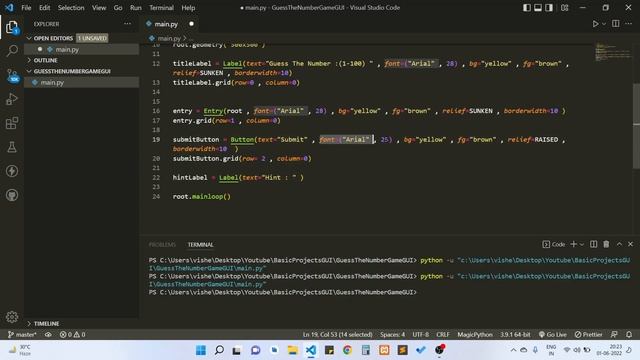Toggle the secondary side bar layout
The width and height of the screenshot is (640, 360).
click(549, 8)
